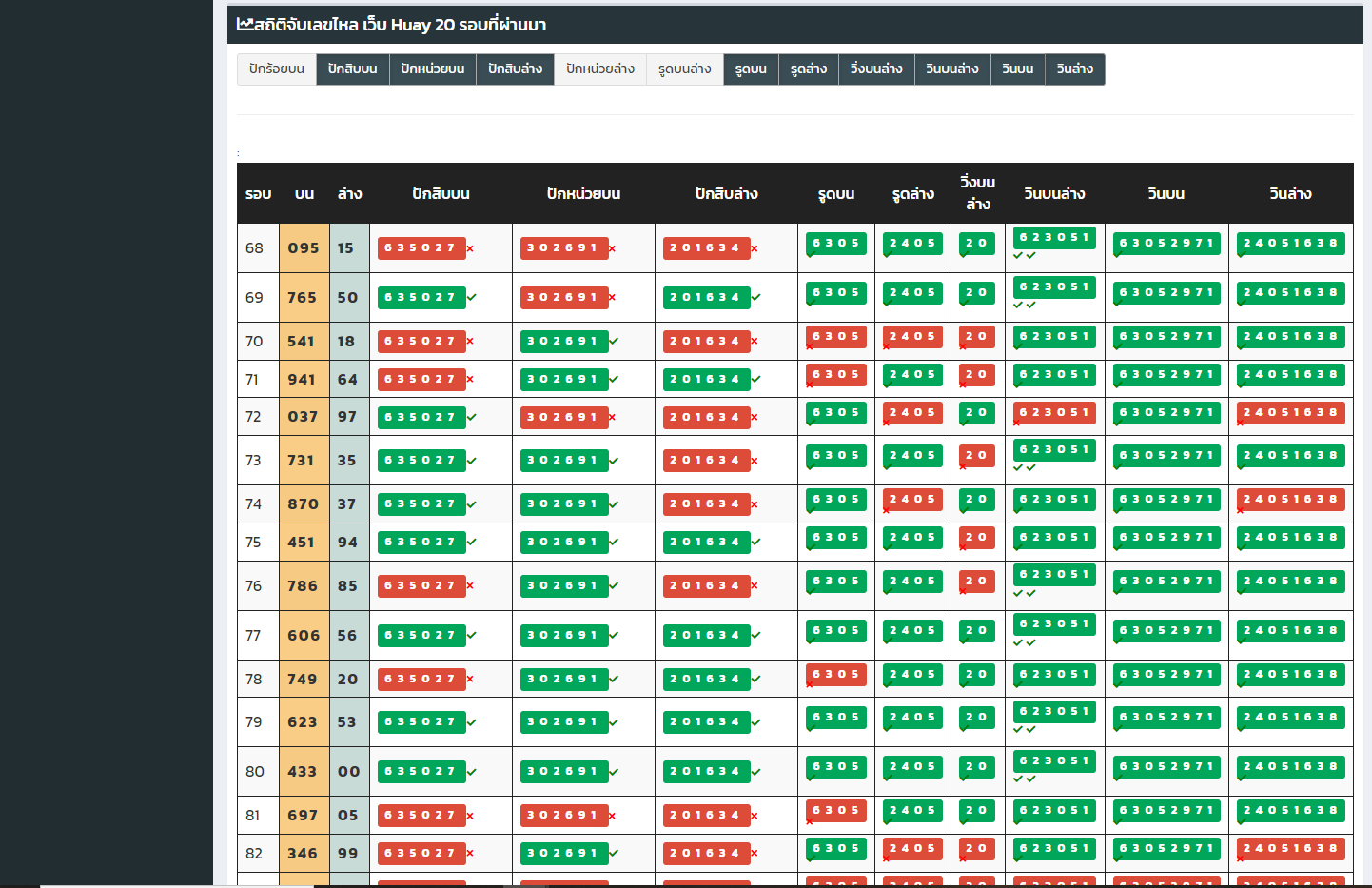Click bottom number 00 in round 80
1372x888 pixels.
349,771
